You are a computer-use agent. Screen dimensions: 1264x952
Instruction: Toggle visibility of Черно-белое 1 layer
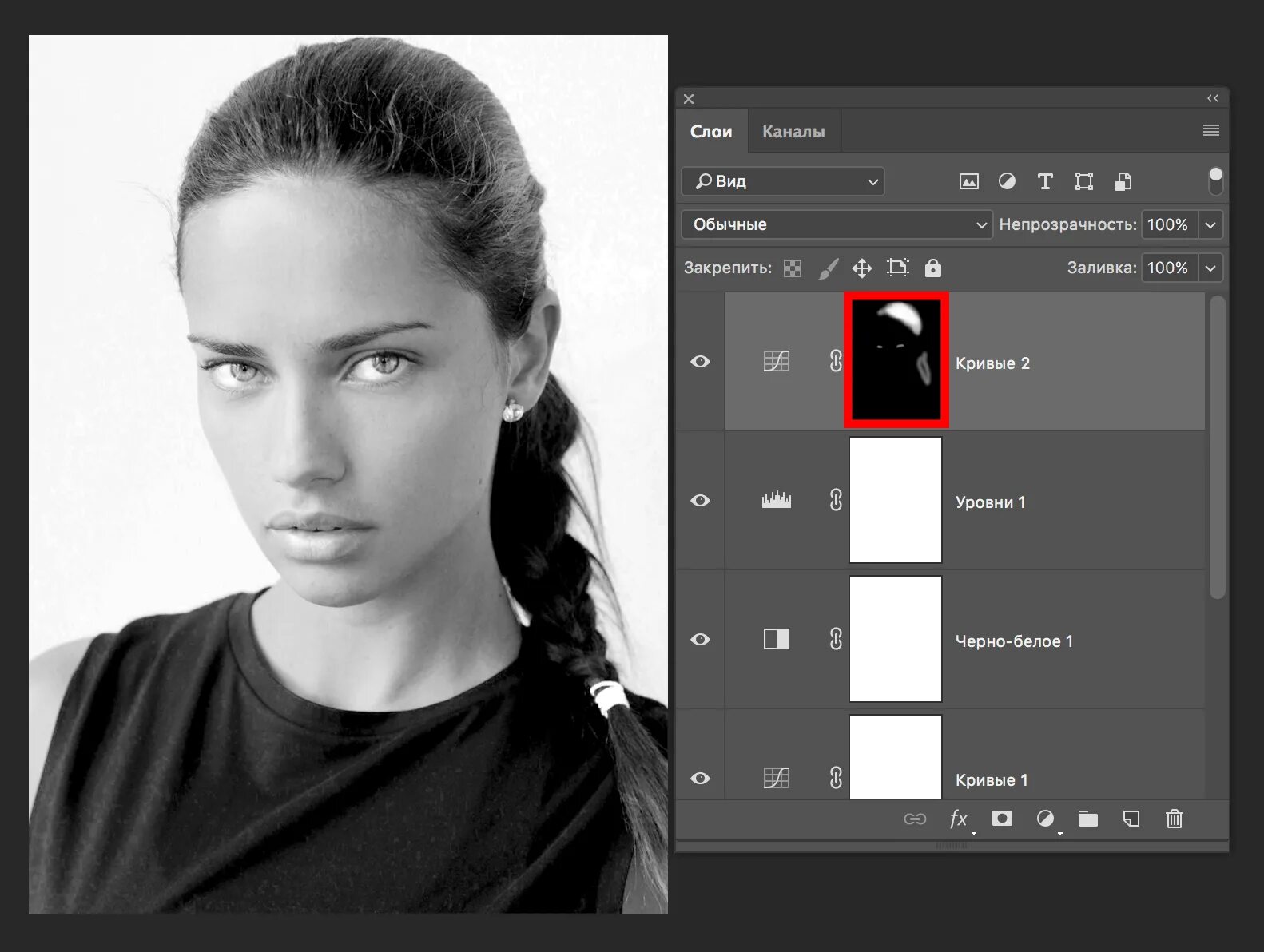[700, 640]
